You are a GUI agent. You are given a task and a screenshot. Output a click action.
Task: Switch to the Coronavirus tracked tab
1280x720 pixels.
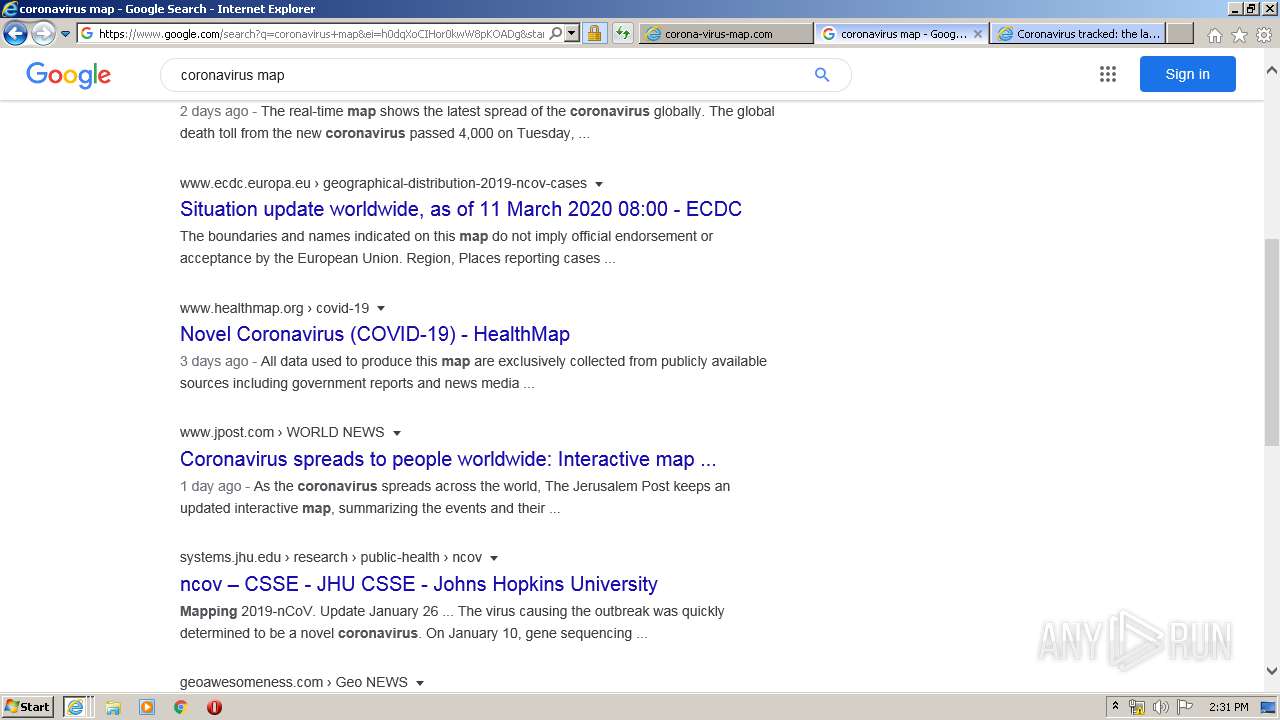tap(1078, 33)
